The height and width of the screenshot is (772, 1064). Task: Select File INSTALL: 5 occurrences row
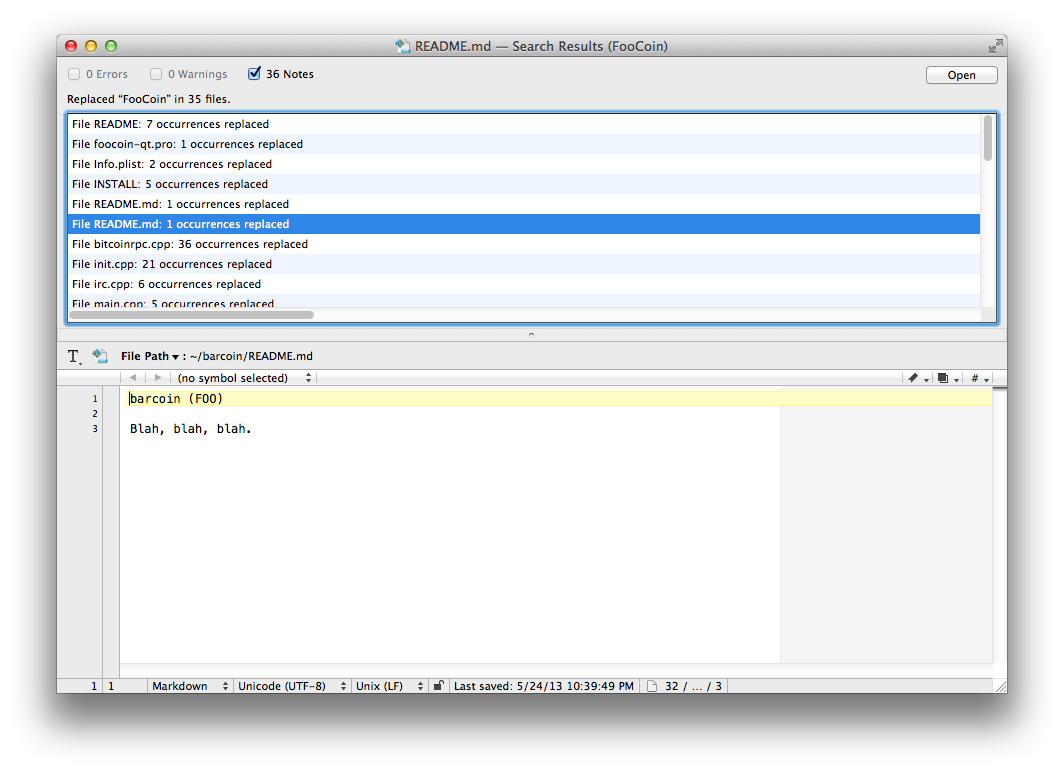(x=524, y=184)
